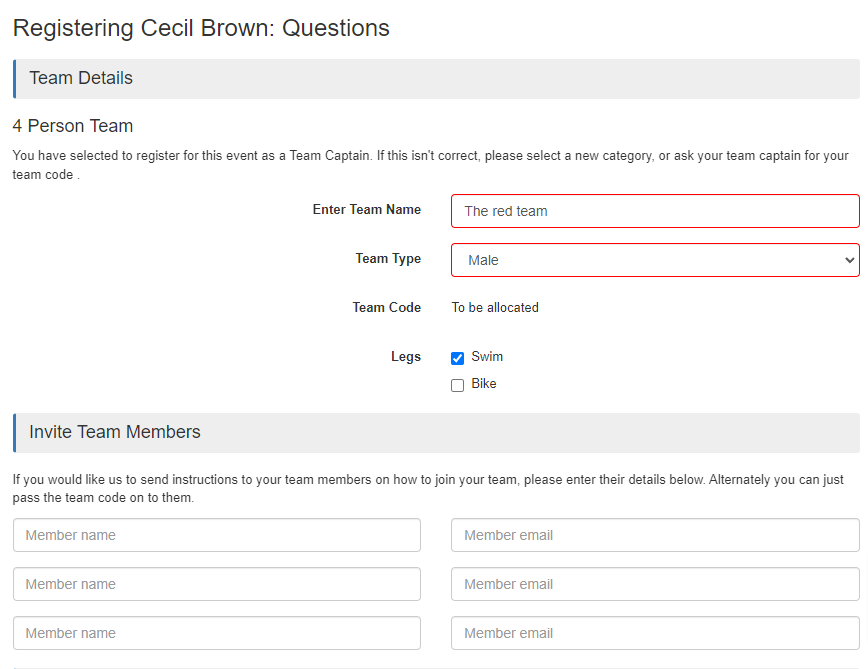Click the "Swim" label text

pyautogui.click(x=487, y=357)
